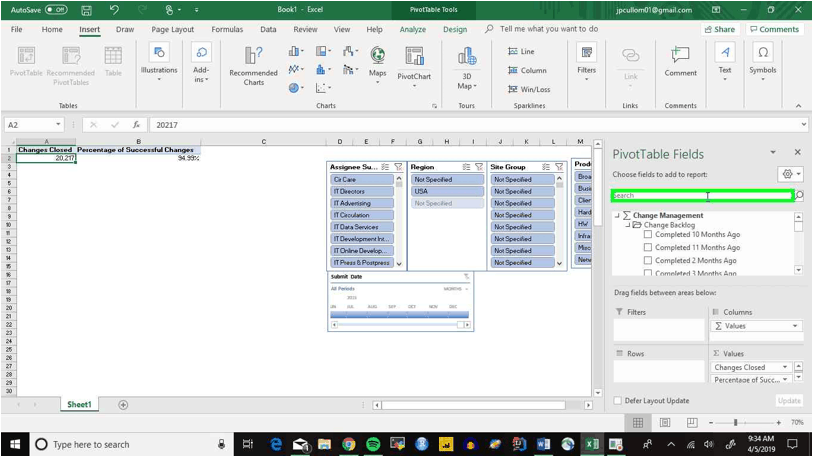Open PivotTable Fields pane options arrow

tap(773, 153)
